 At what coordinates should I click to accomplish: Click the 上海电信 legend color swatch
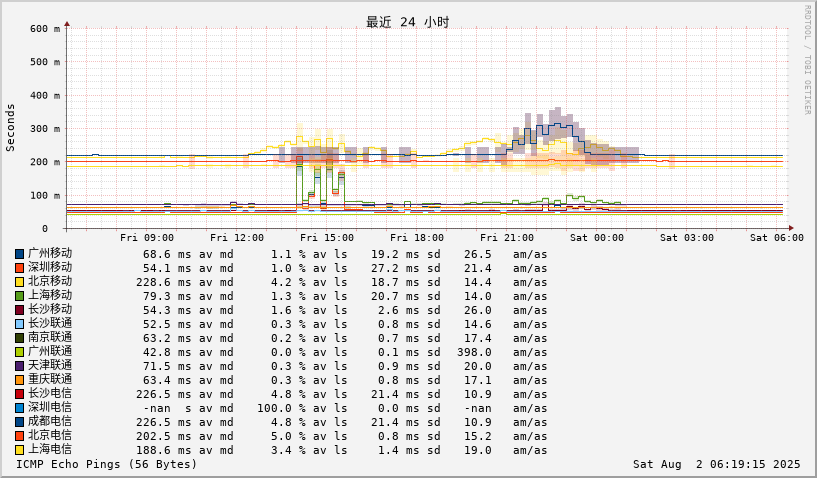coord(19,450)
